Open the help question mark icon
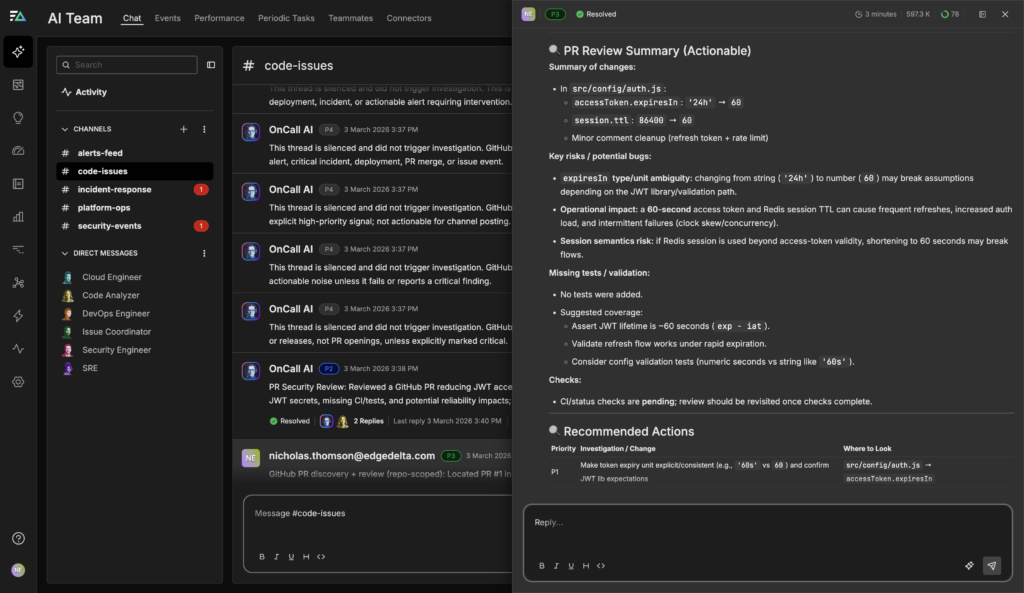This screenshot has height=593, width=1024. tap(18, 538)
